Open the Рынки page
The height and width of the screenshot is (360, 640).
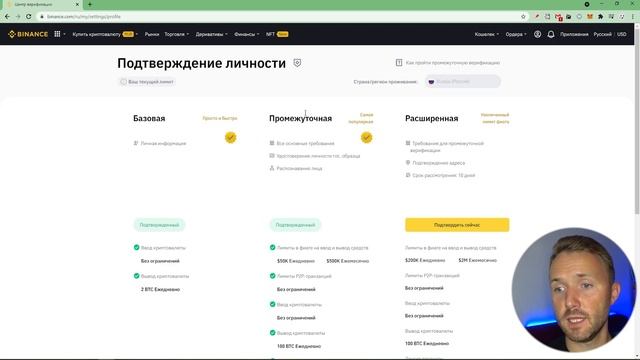coord(152,34)
